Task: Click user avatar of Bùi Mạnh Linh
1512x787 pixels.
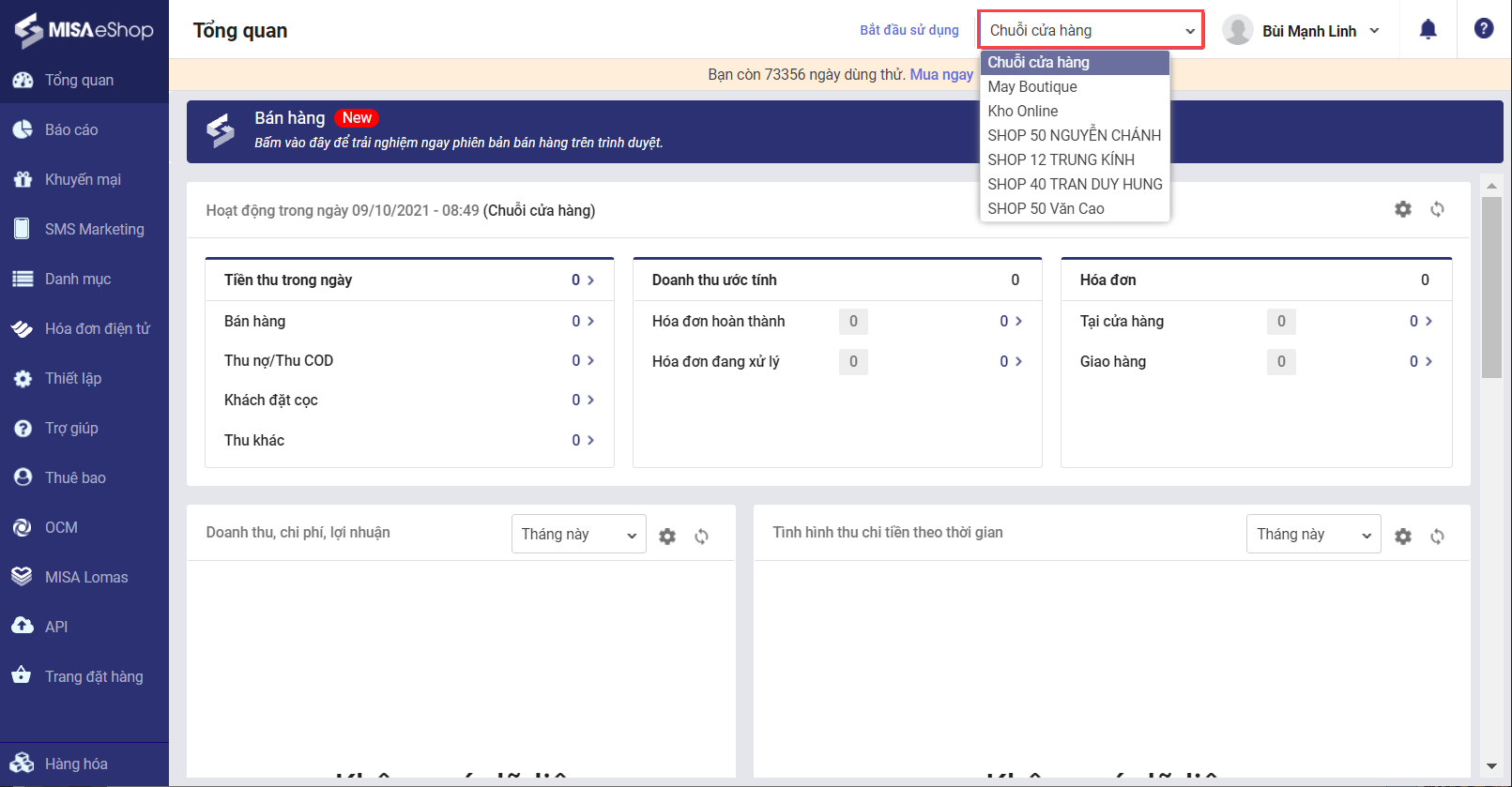Action: pyautogui.click(x=1238, y=30)
